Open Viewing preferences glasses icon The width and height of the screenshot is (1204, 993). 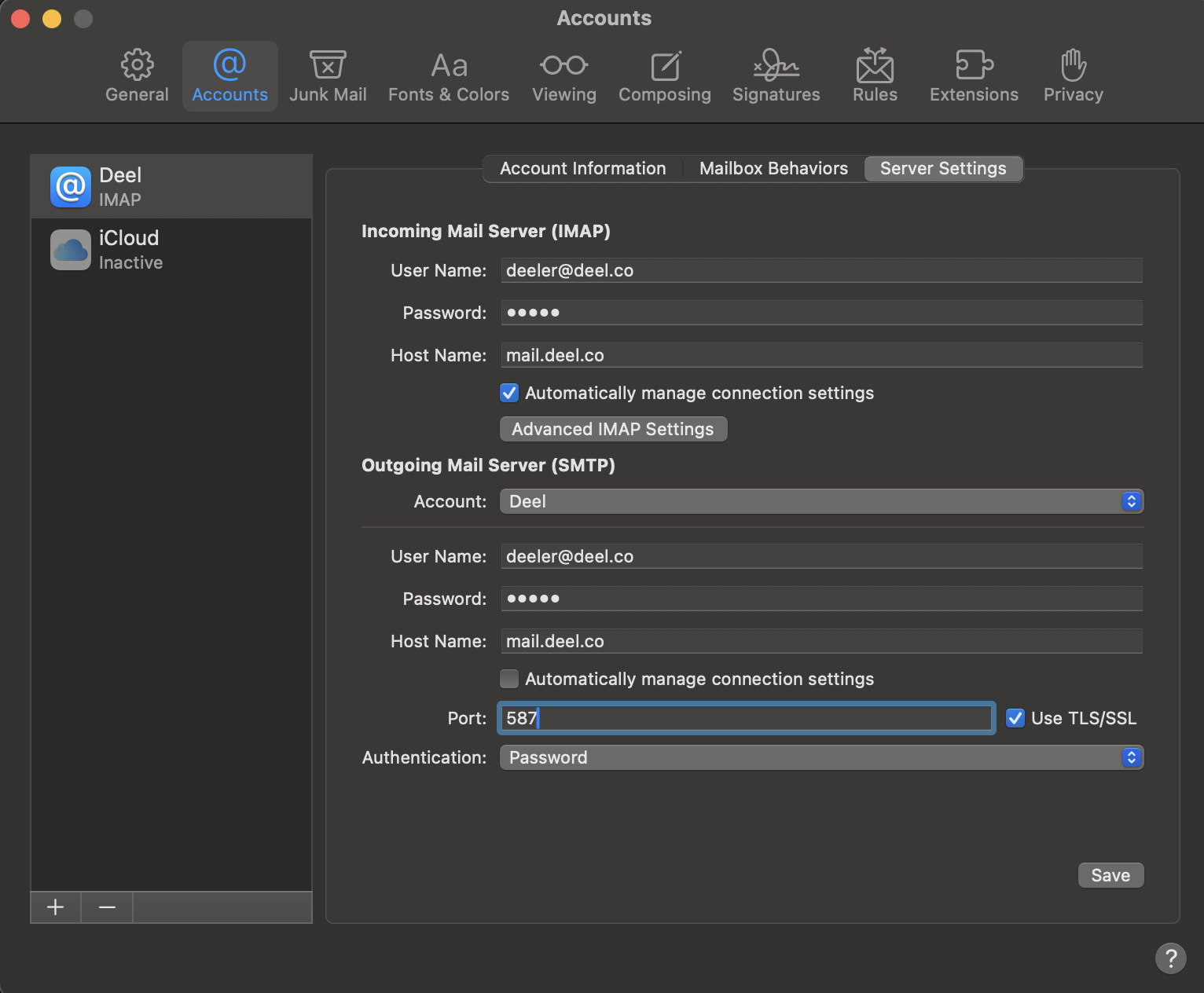[563, 66]
